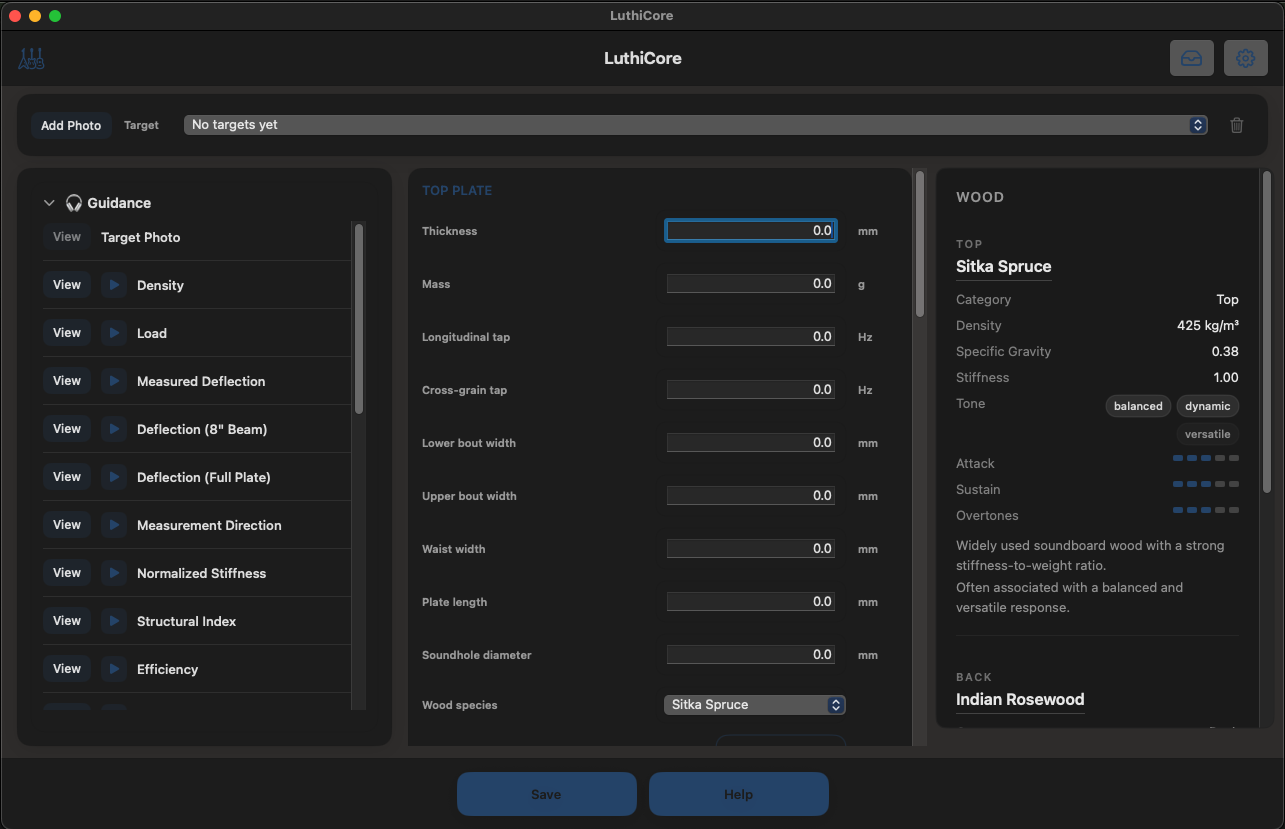Click the Sustain rating bar

click(1206, 484)
